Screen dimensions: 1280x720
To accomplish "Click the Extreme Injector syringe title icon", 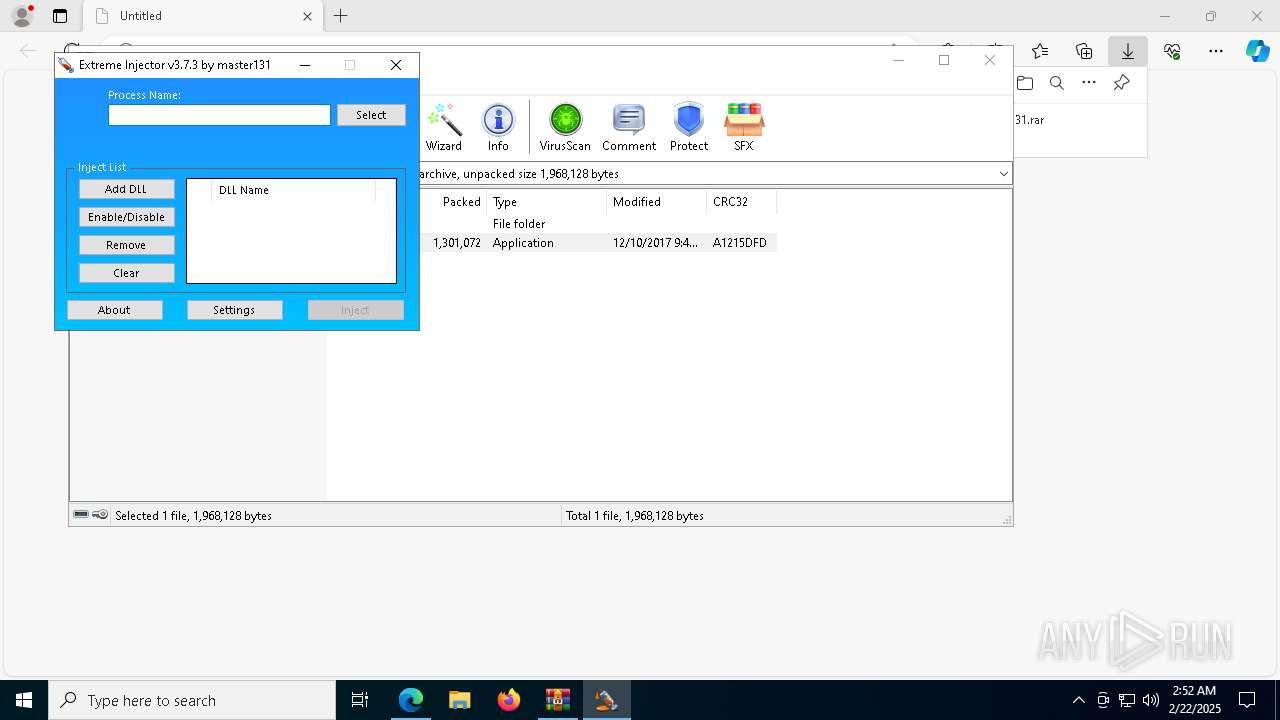I will [66, 65].
